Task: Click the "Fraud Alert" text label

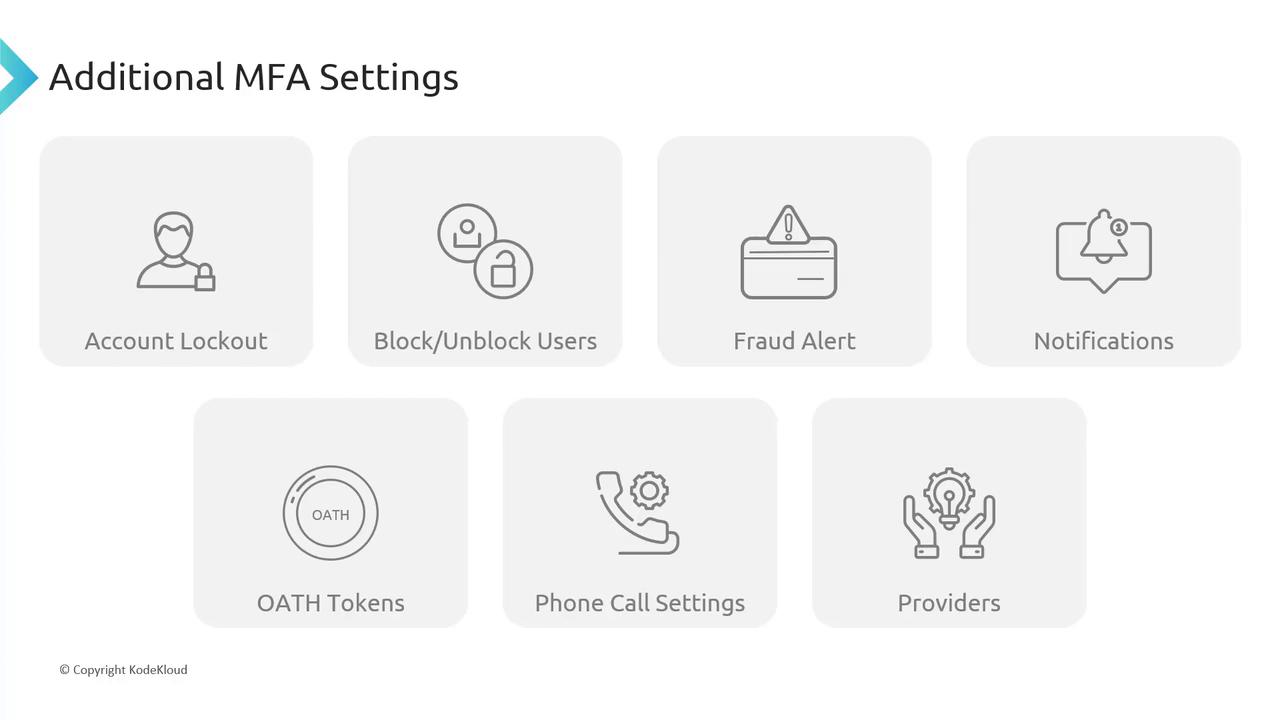Action: coord(794,341)
